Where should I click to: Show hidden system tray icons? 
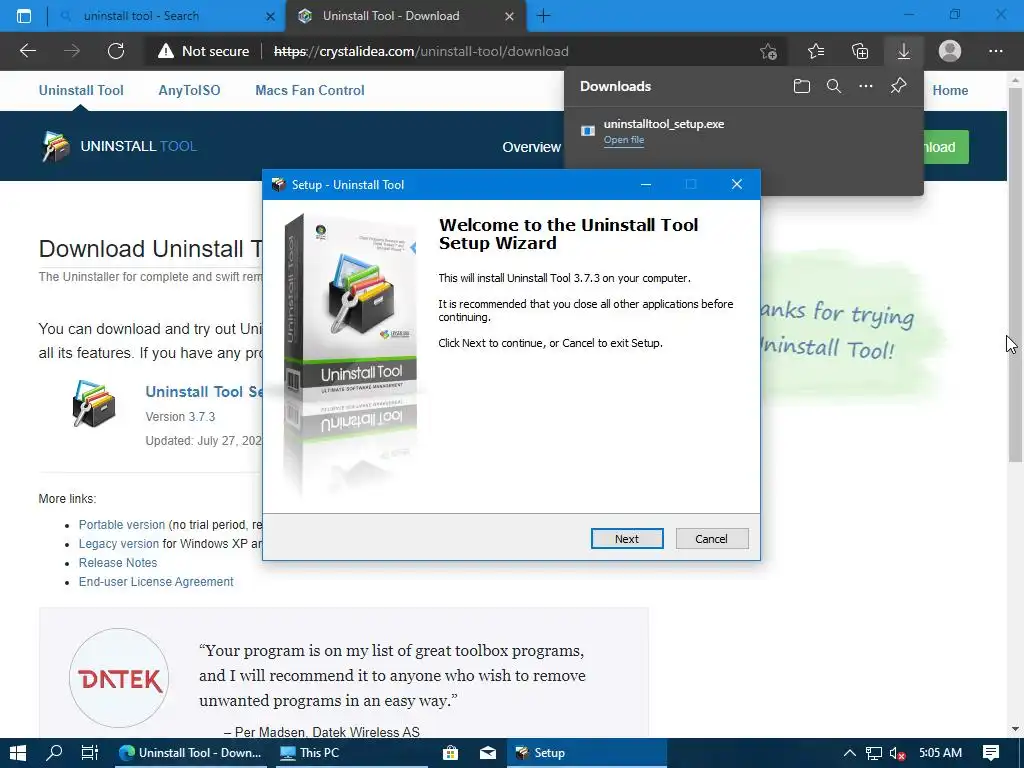(x=850, y=753)
